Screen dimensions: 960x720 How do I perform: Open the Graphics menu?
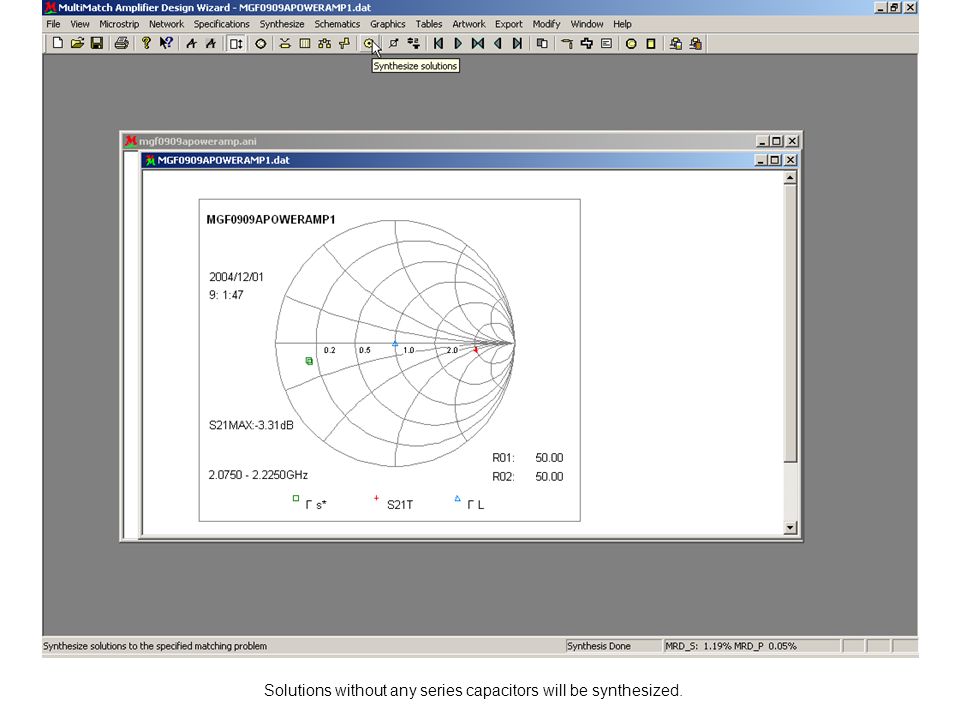point(388,24)
